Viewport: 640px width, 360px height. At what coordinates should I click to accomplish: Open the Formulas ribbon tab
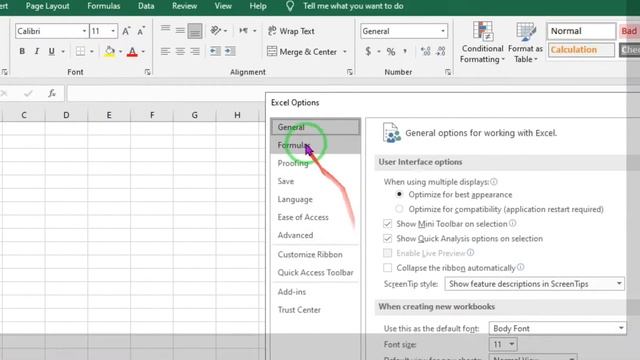(104, 6)
